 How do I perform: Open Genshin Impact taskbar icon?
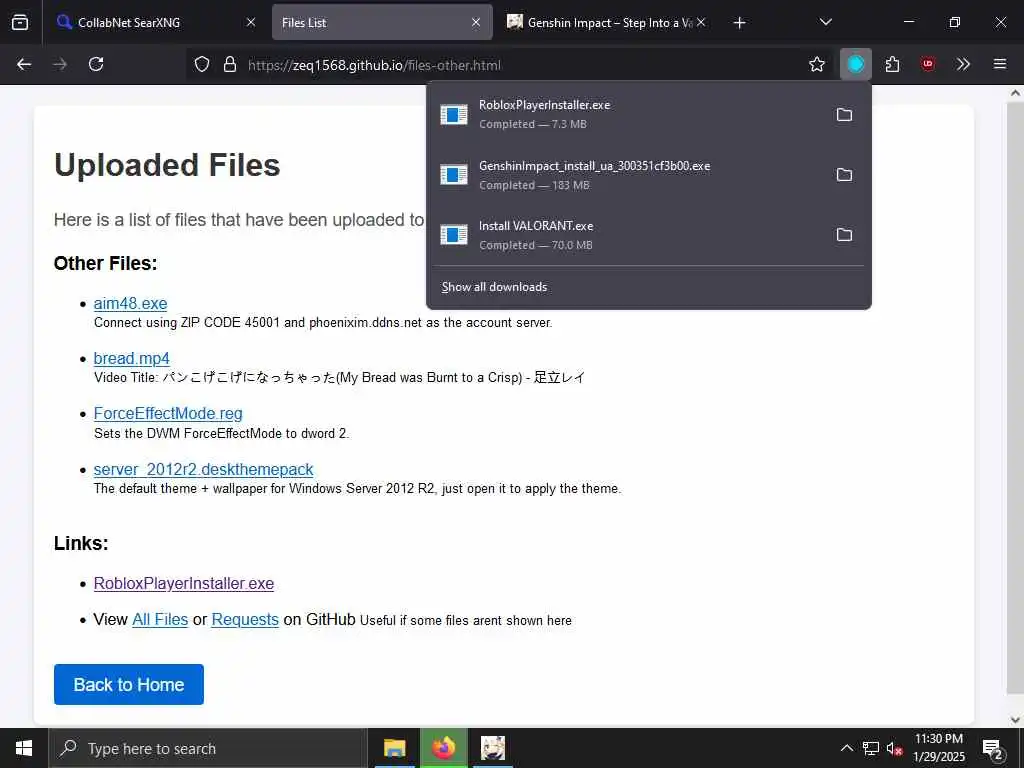pyautogui.click(x=493, y=748)
